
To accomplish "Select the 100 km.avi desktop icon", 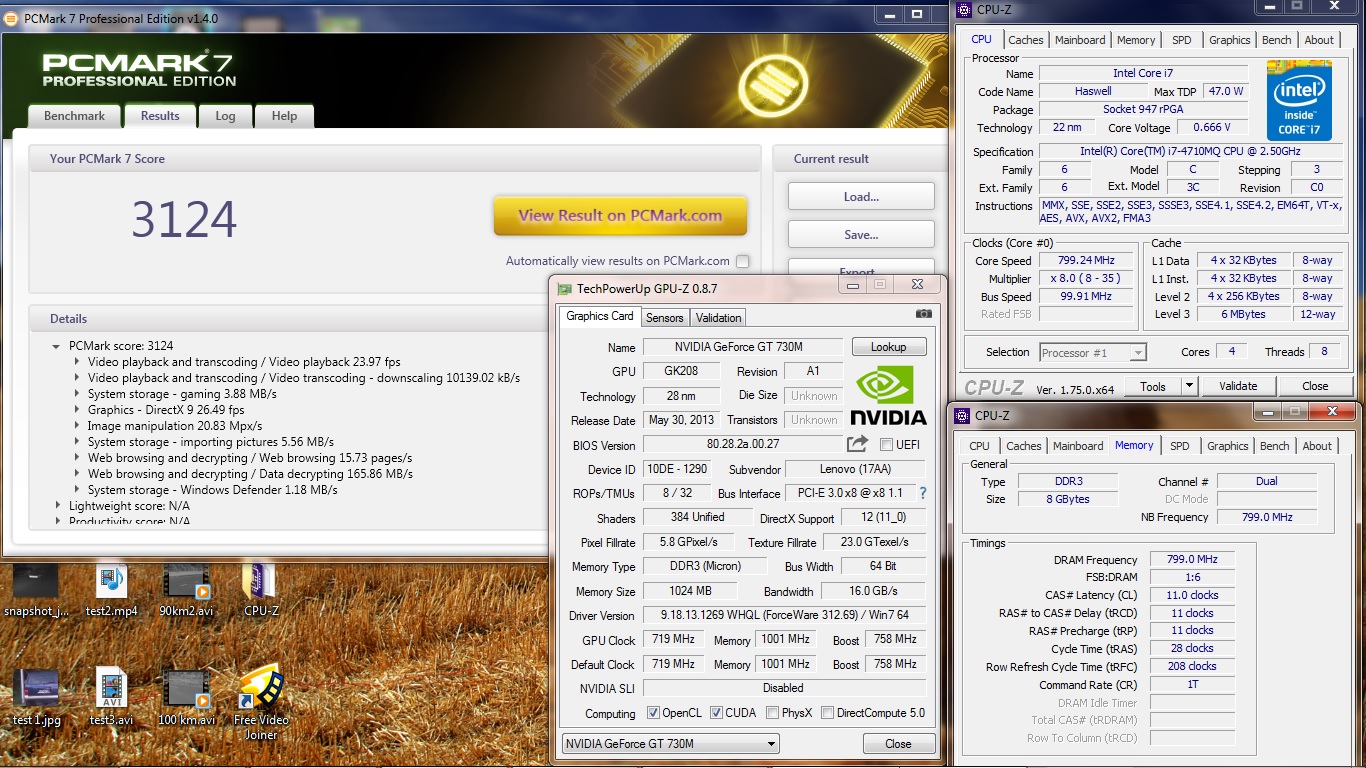I will coord(186,697).
